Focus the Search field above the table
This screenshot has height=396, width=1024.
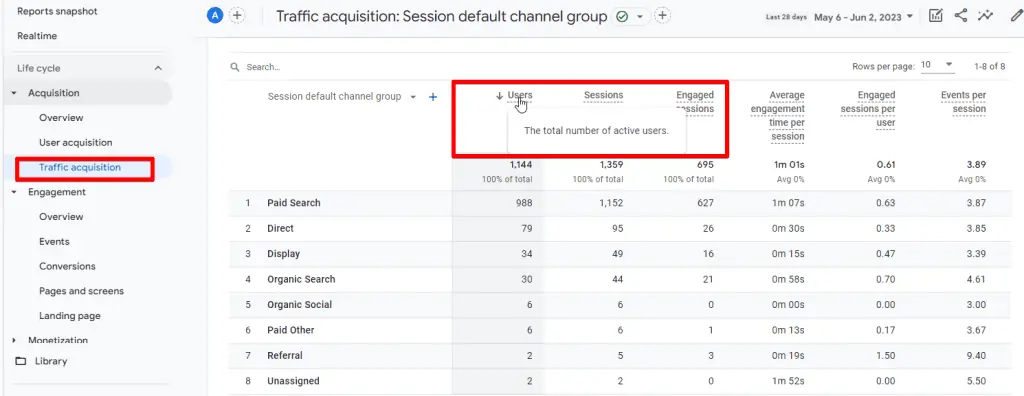(263, 67)
